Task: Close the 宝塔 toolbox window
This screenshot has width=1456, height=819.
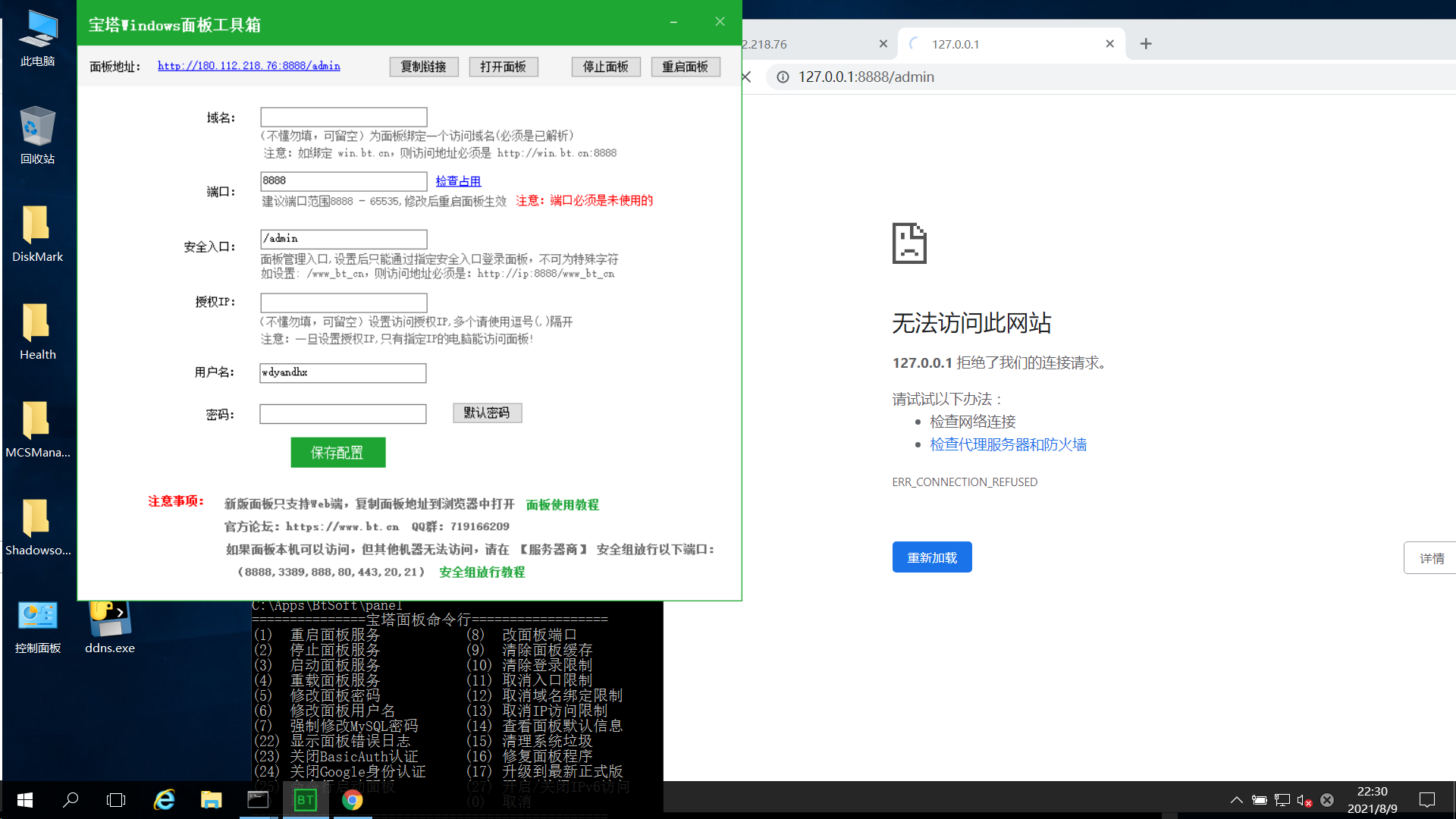Action: point(720,22)
